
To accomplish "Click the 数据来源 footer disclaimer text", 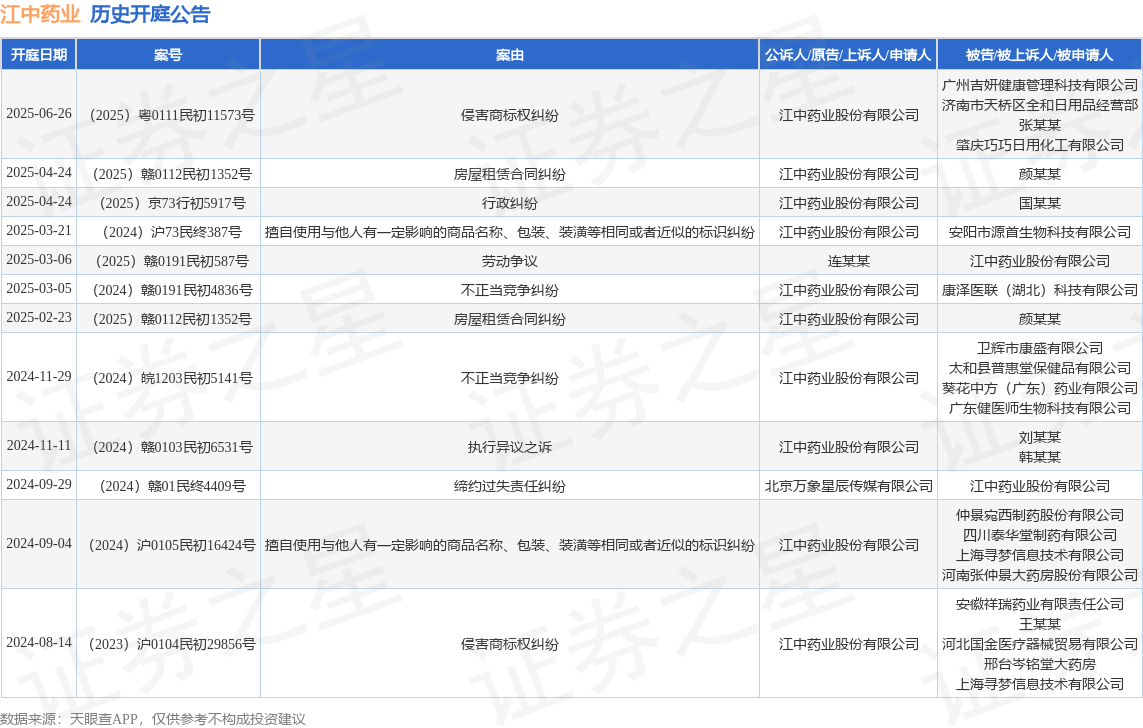I will point(152,719).
